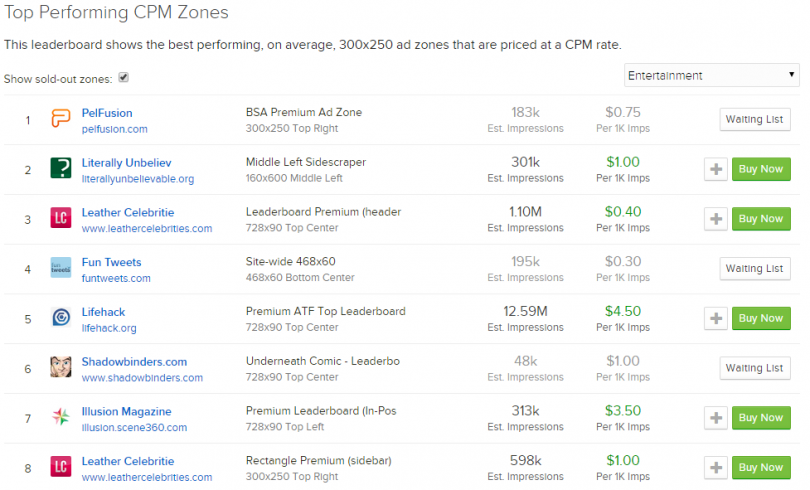Screen dimensions: 810x490
Task: Click the Fun Tweets logo thumbnail
Action: point(60,267)
